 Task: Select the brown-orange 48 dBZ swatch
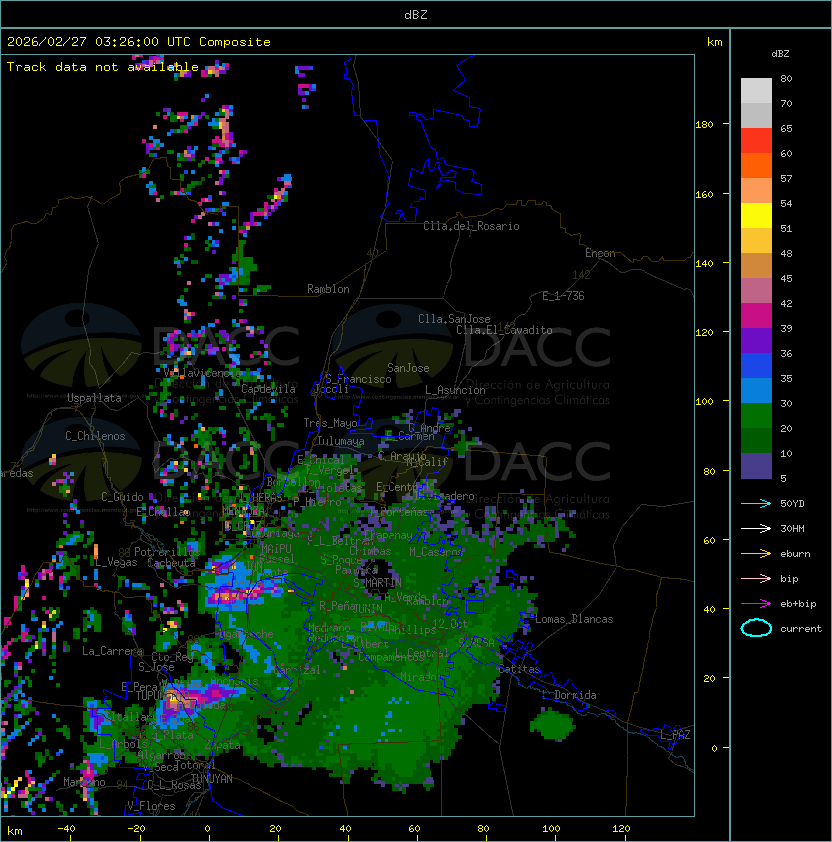tap(756, 265)
